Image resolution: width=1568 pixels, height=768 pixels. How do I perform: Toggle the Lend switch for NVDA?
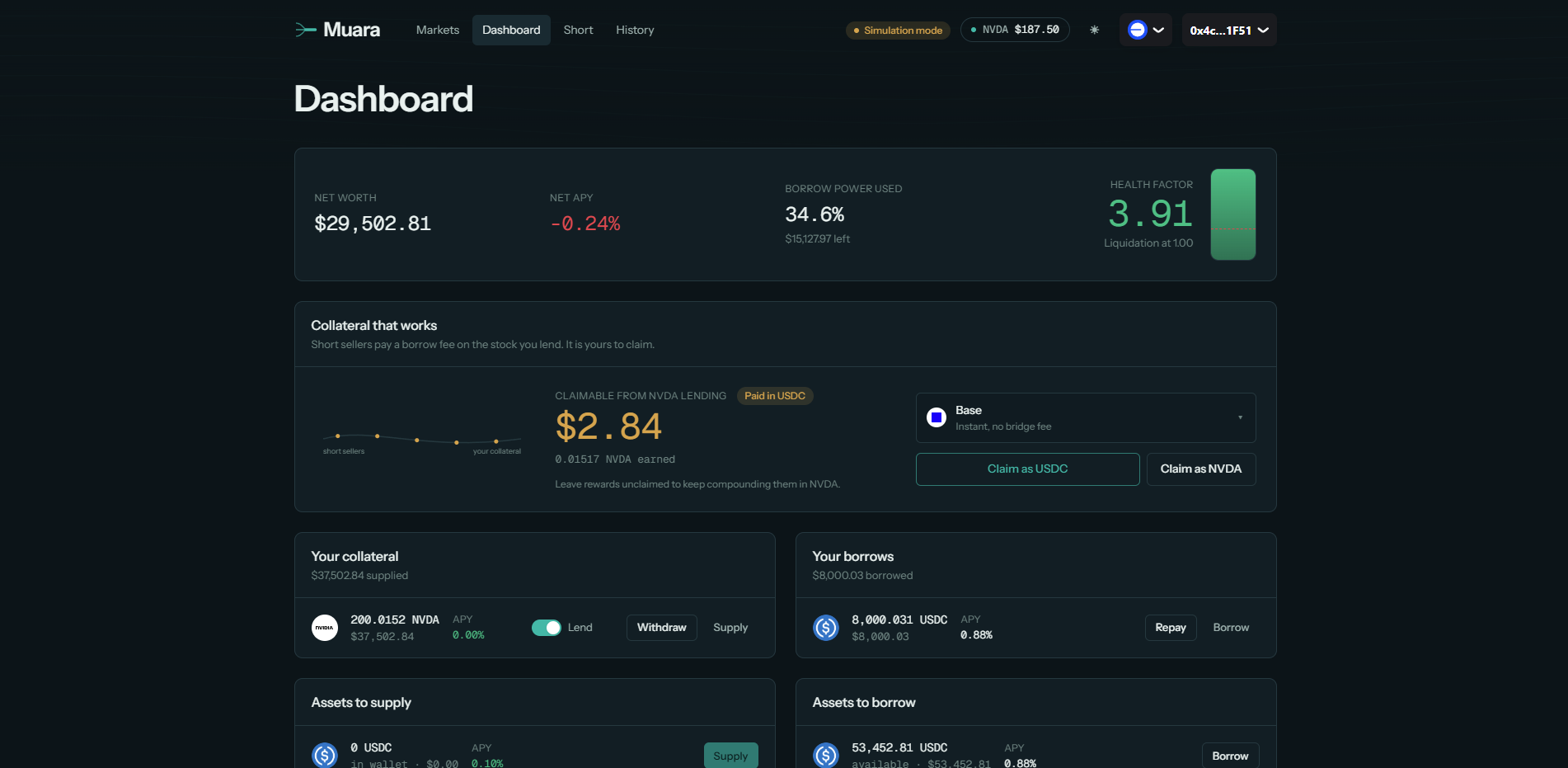[547, 628]
